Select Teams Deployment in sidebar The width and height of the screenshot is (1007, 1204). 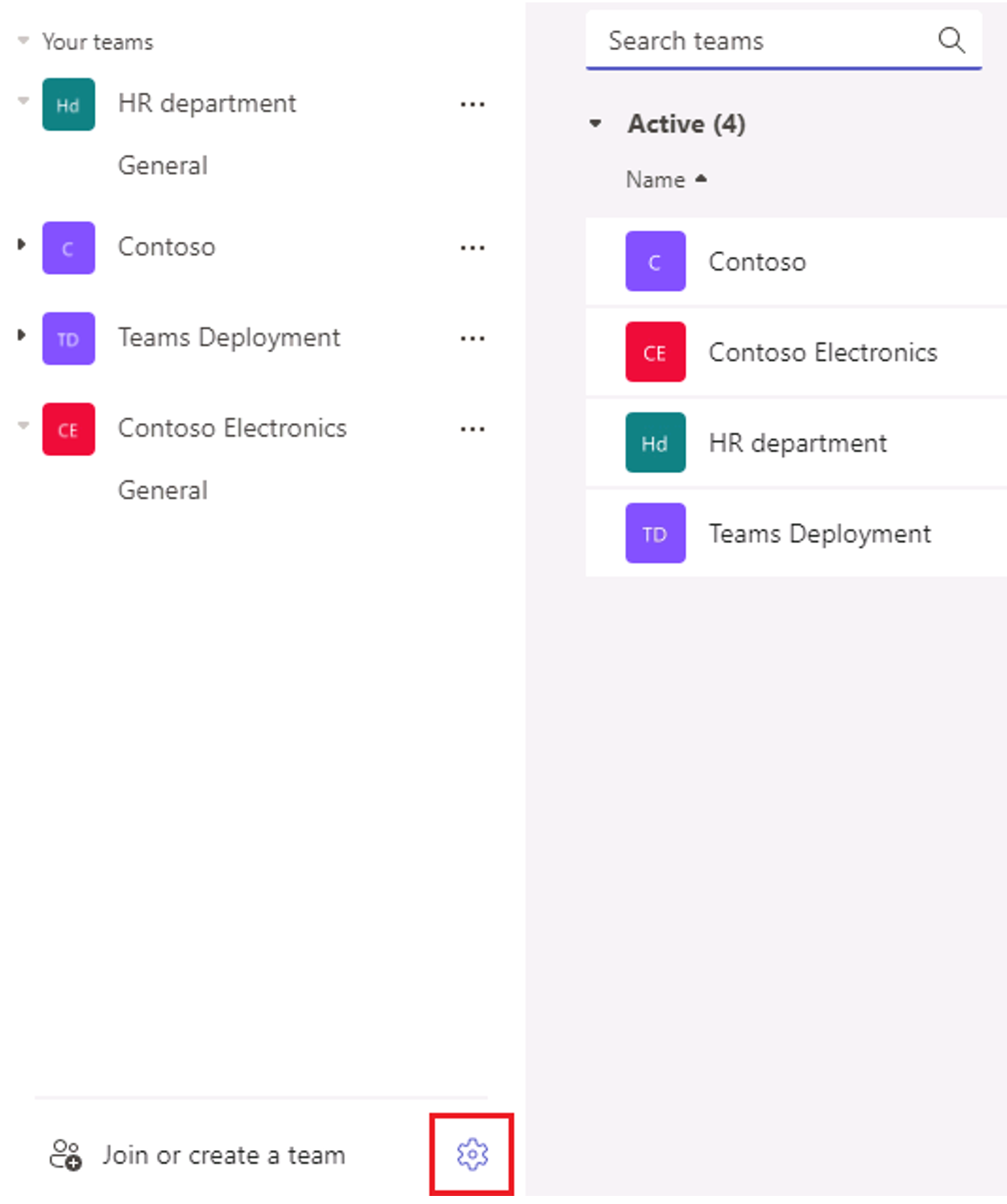[x=229, y=338]
